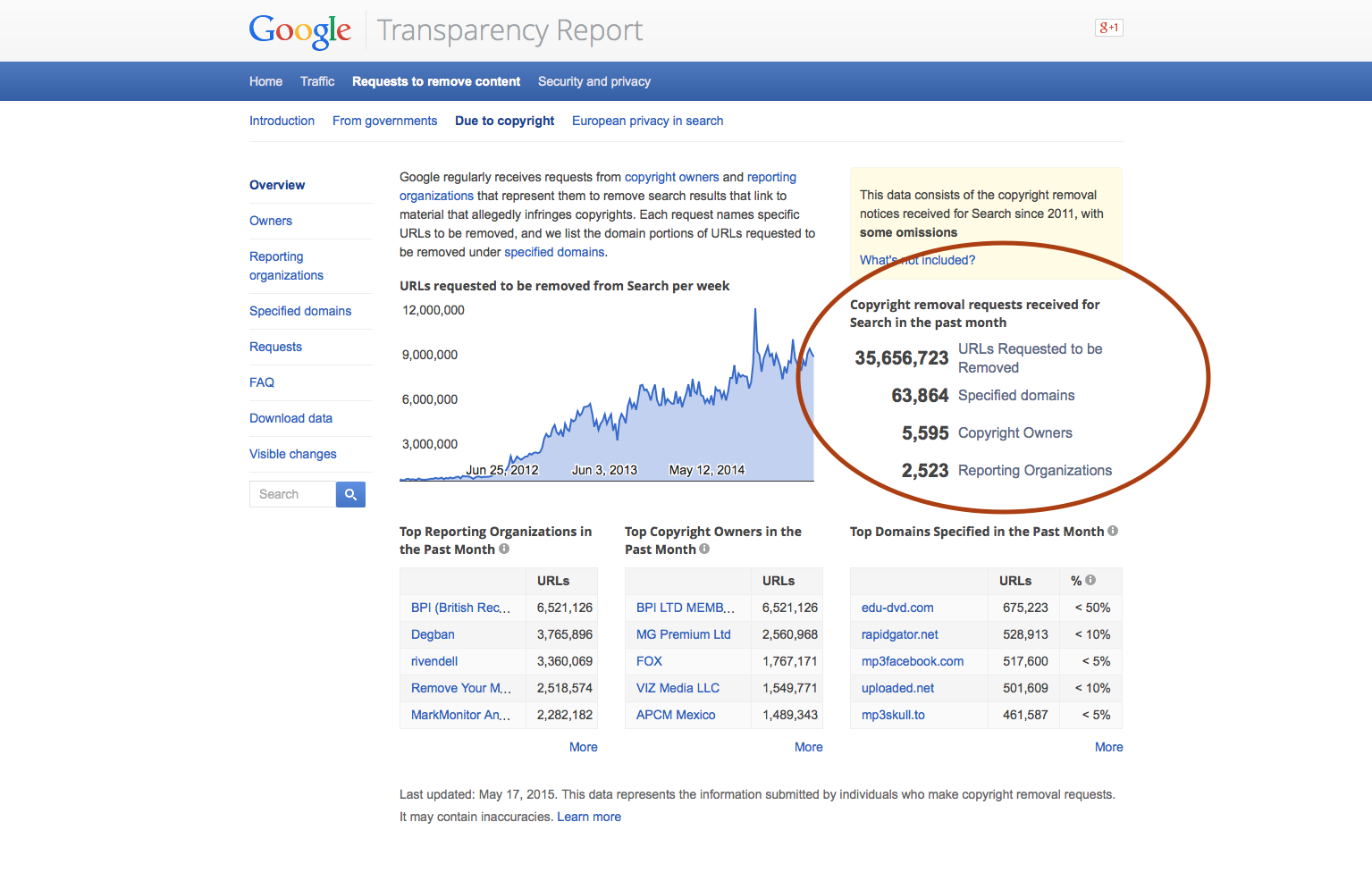This screenshot has width=1372, height=889.
Task: Expand More under Top Domains Specified
Action: pos(1108,747)
